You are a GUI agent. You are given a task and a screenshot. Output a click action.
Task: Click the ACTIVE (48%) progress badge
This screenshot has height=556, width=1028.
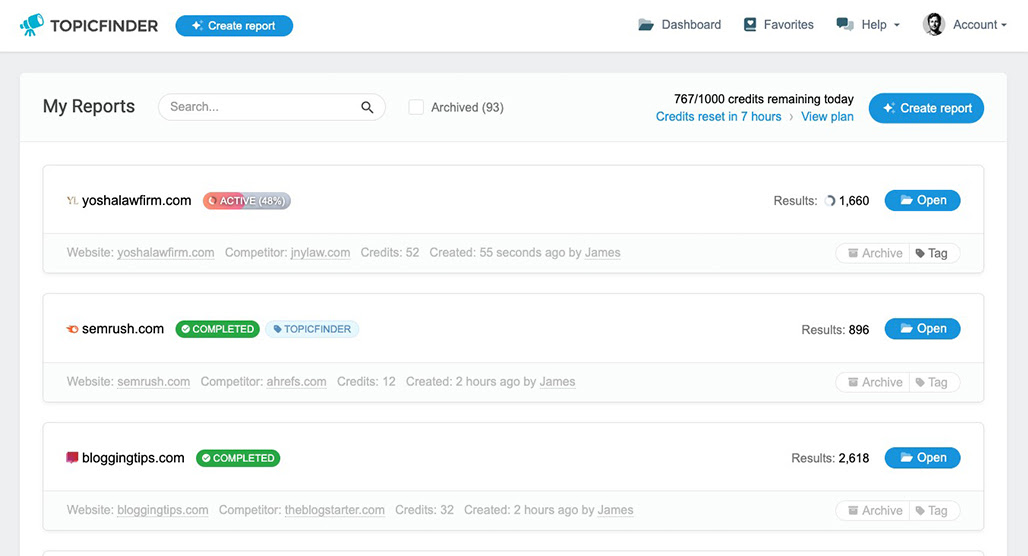247,201
